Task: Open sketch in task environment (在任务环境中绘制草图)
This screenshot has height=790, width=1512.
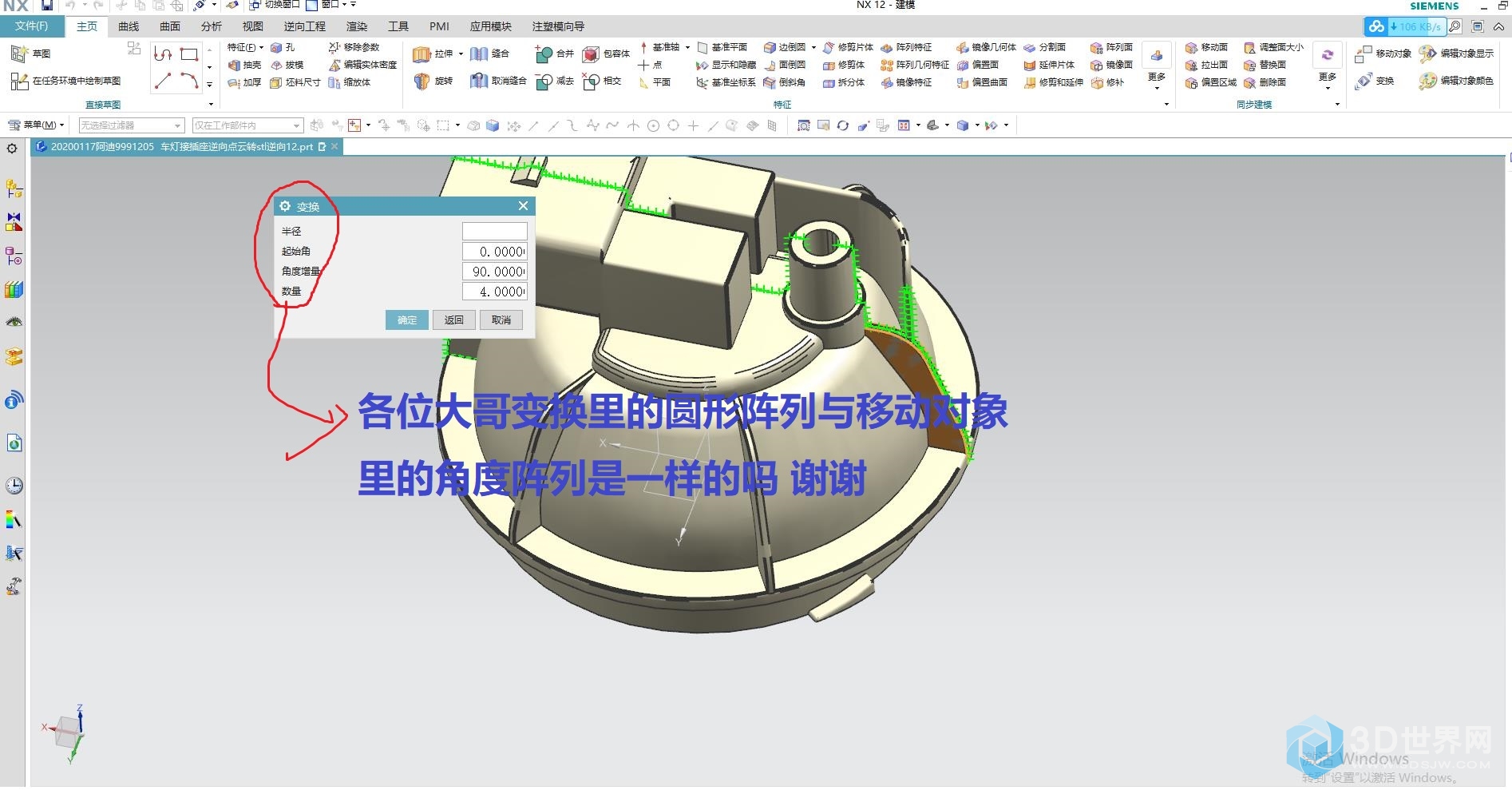Action: (66, 81)
